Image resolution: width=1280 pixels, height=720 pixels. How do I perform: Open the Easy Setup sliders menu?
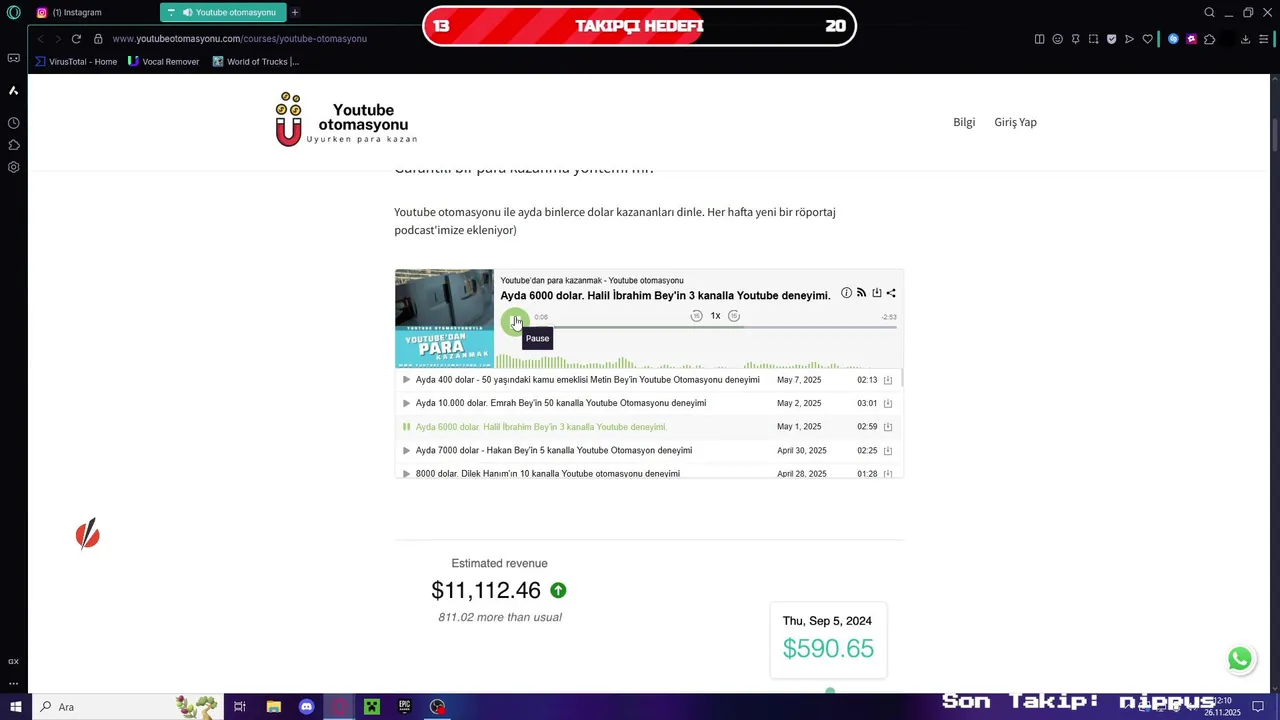pyautogui.click(x=1263, y=39)
